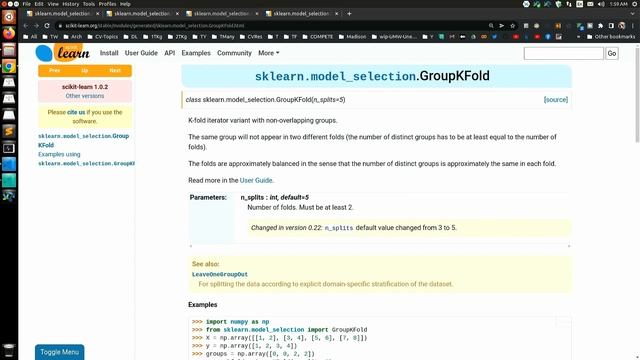640x360 pixels.
Task: Open the Tools menu
Action: [89, 4]
